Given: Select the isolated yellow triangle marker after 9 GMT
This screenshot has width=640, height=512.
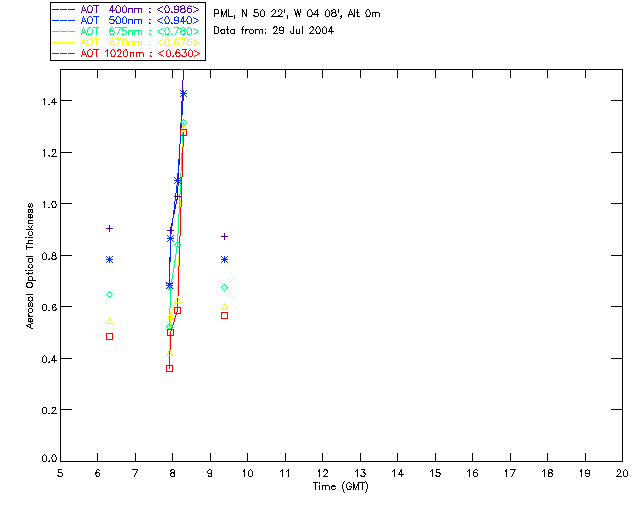Looking at the screenshot, I should (224, 306).
